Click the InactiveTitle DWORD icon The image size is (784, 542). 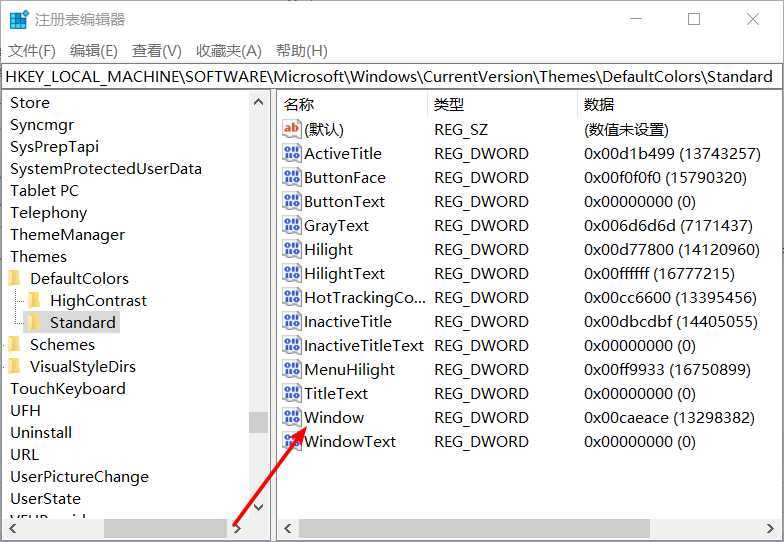[292, 321]
